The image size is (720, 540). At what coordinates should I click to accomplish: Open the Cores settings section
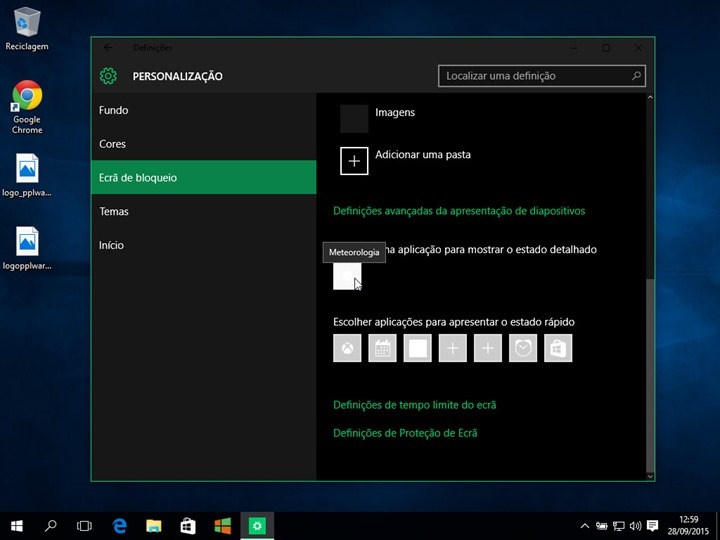204,144
